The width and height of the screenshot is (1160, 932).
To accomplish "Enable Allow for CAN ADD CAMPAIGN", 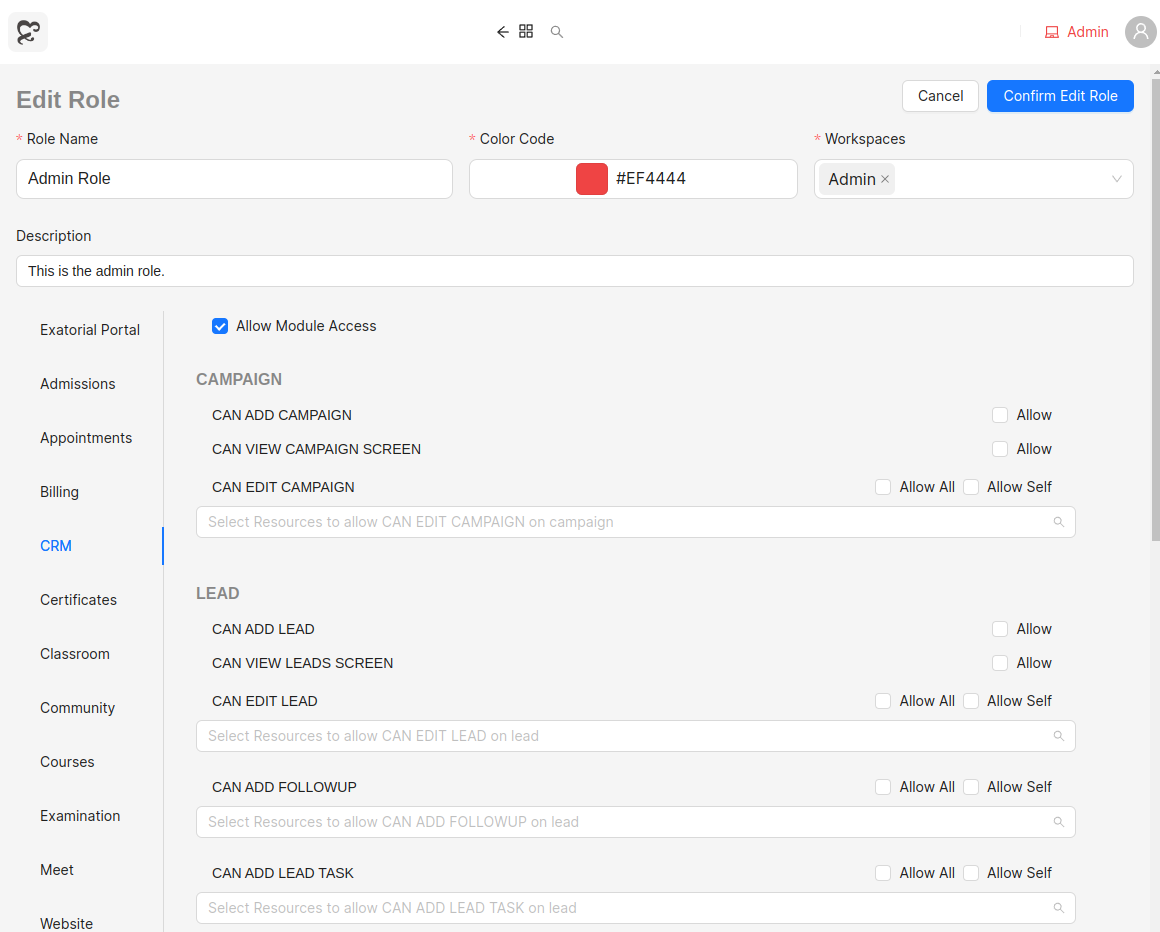I will [1000, 415].
